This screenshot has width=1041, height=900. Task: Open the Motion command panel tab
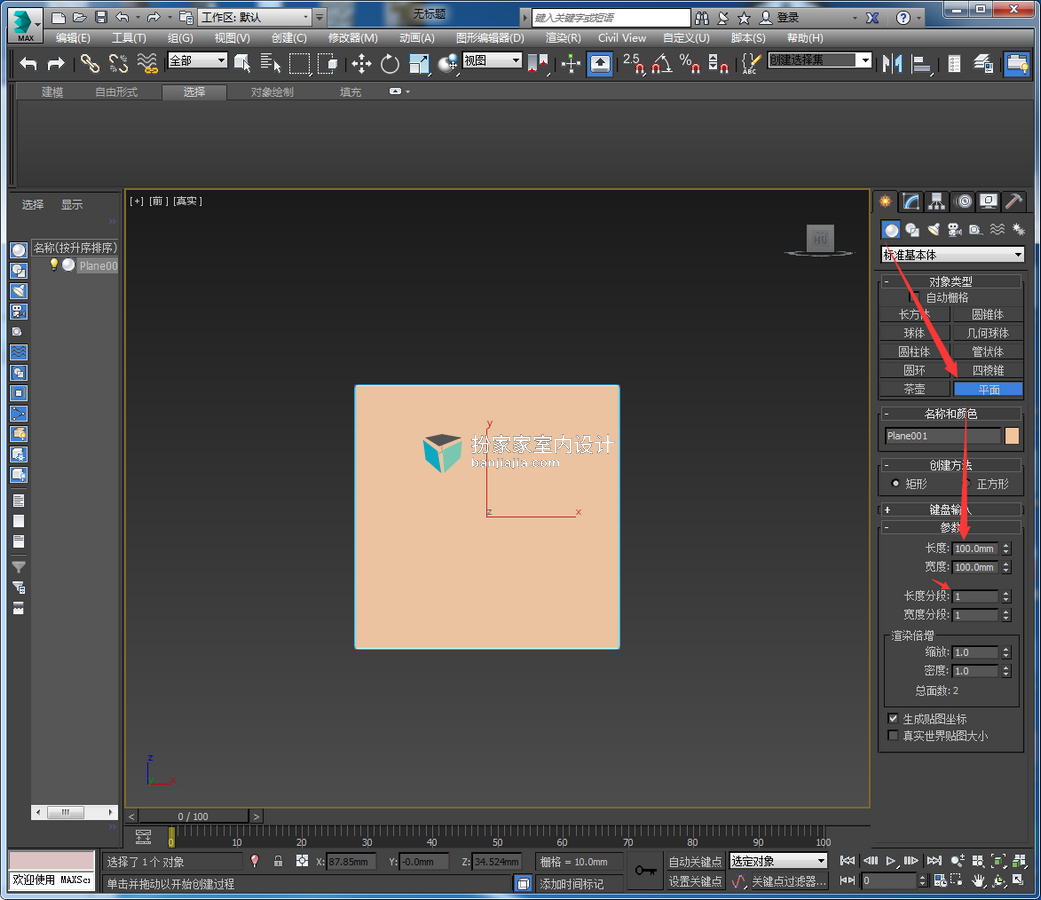[963, 201]
